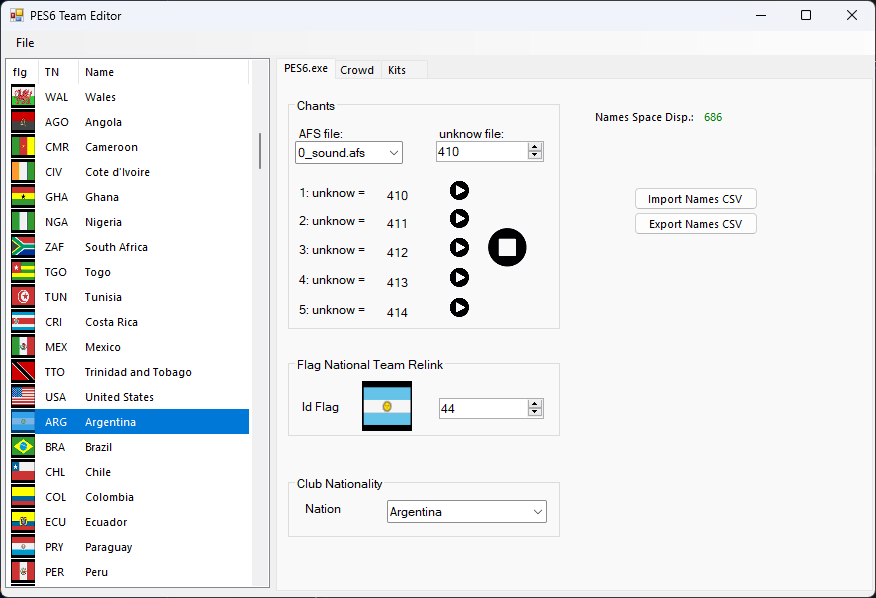Click the Ecuador flag icon
The width and height of the screenshot is (876, 598).
pos(23,521)
